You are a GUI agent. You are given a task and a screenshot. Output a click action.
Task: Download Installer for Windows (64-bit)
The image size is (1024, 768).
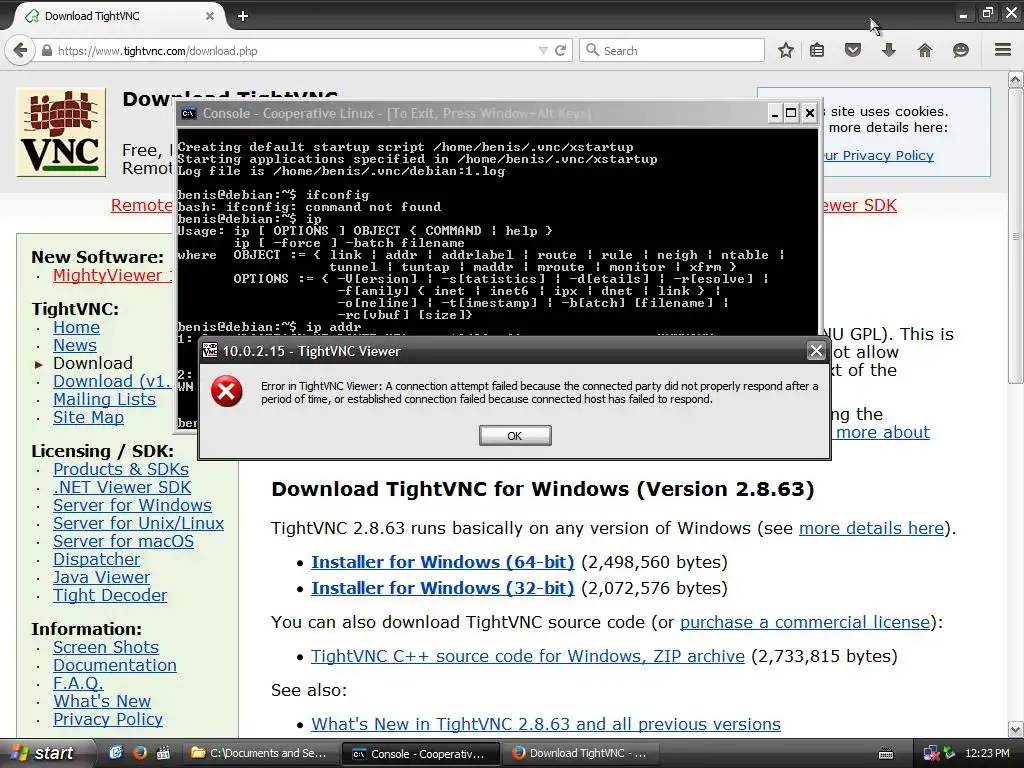pos(443,562)
